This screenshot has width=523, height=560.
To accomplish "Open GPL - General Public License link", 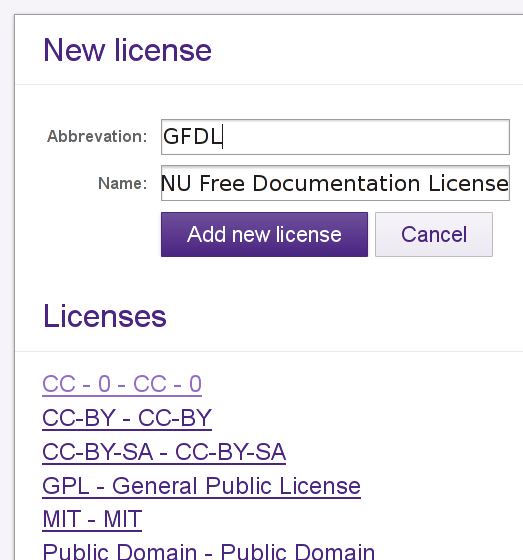I will pos(201,486).
